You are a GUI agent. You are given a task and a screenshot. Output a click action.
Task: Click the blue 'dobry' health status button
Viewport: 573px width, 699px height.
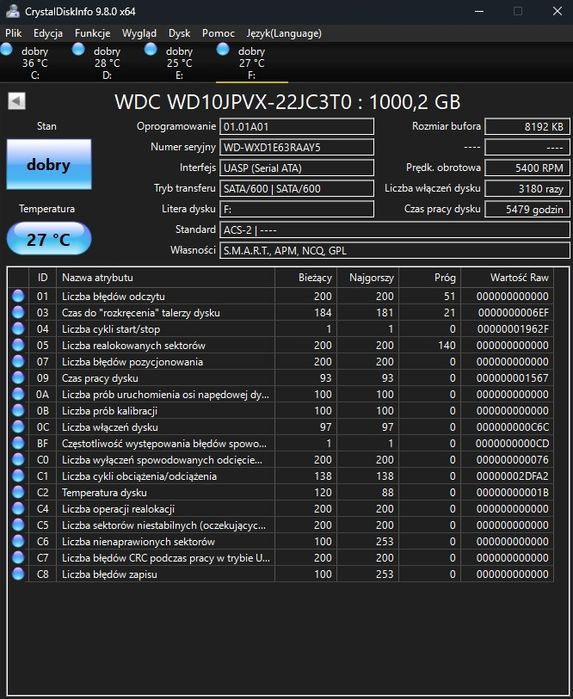pyautogui.click(x=49, y=164)
